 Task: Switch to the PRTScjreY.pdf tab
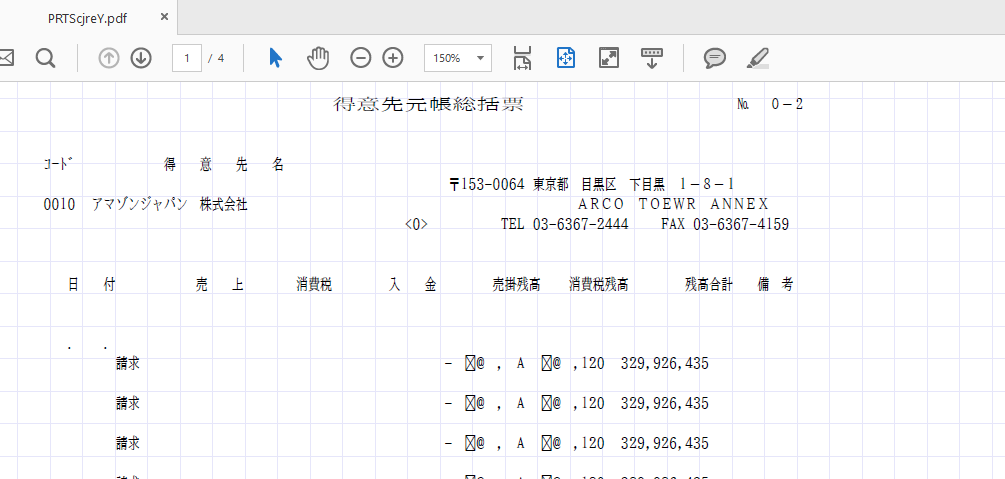[x=86, y=18]
